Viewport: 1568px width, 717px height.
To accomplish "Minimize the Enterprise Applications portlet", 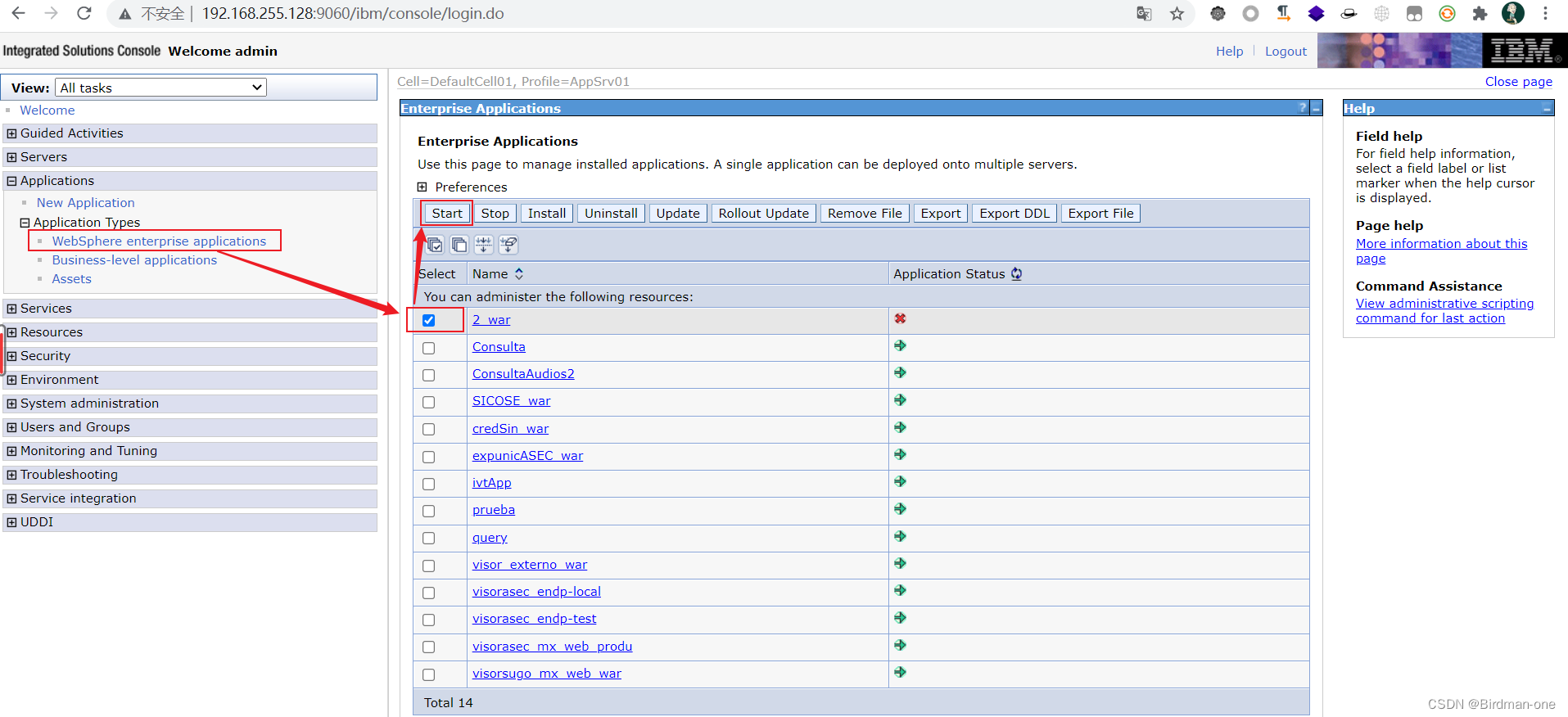I will click(x=1316, y=108).
